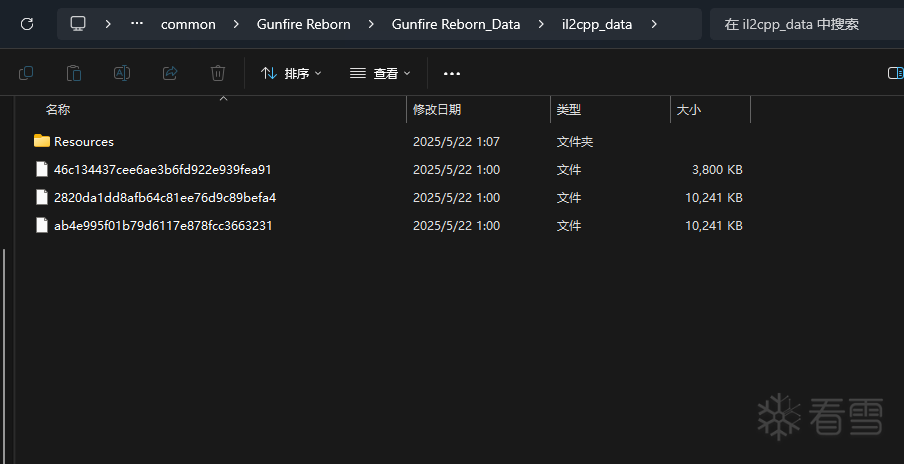Click the Paste toolbar icon
The width and height of the screenshot is (904, 464).
(74, 73)
